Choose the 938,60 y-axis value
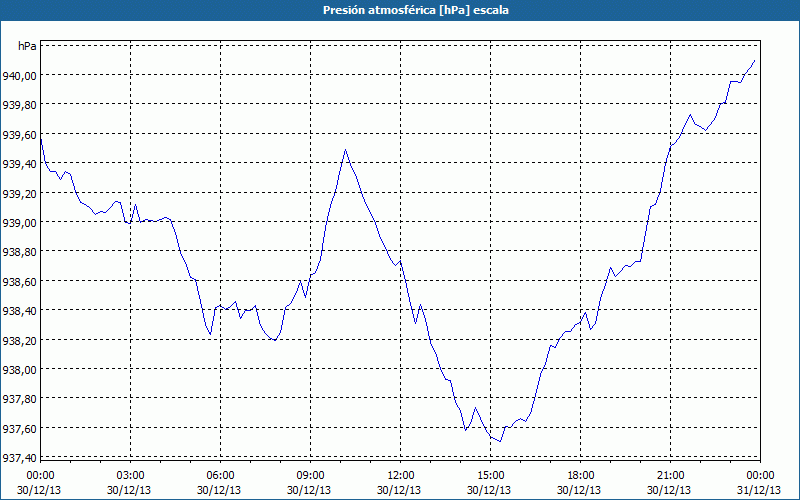The image size is (800, 500). [19, 282]
